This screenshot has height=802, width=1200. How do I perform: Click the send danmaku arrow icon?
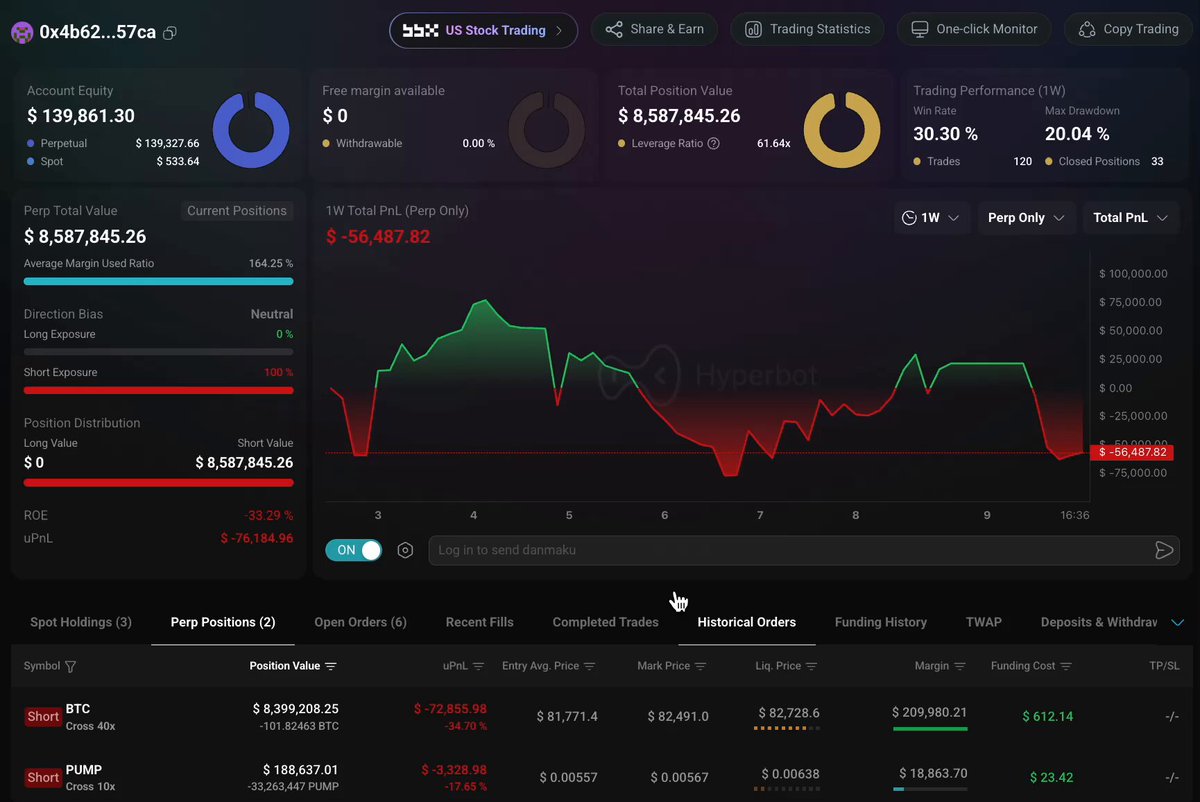click(x=1163, y=550)
